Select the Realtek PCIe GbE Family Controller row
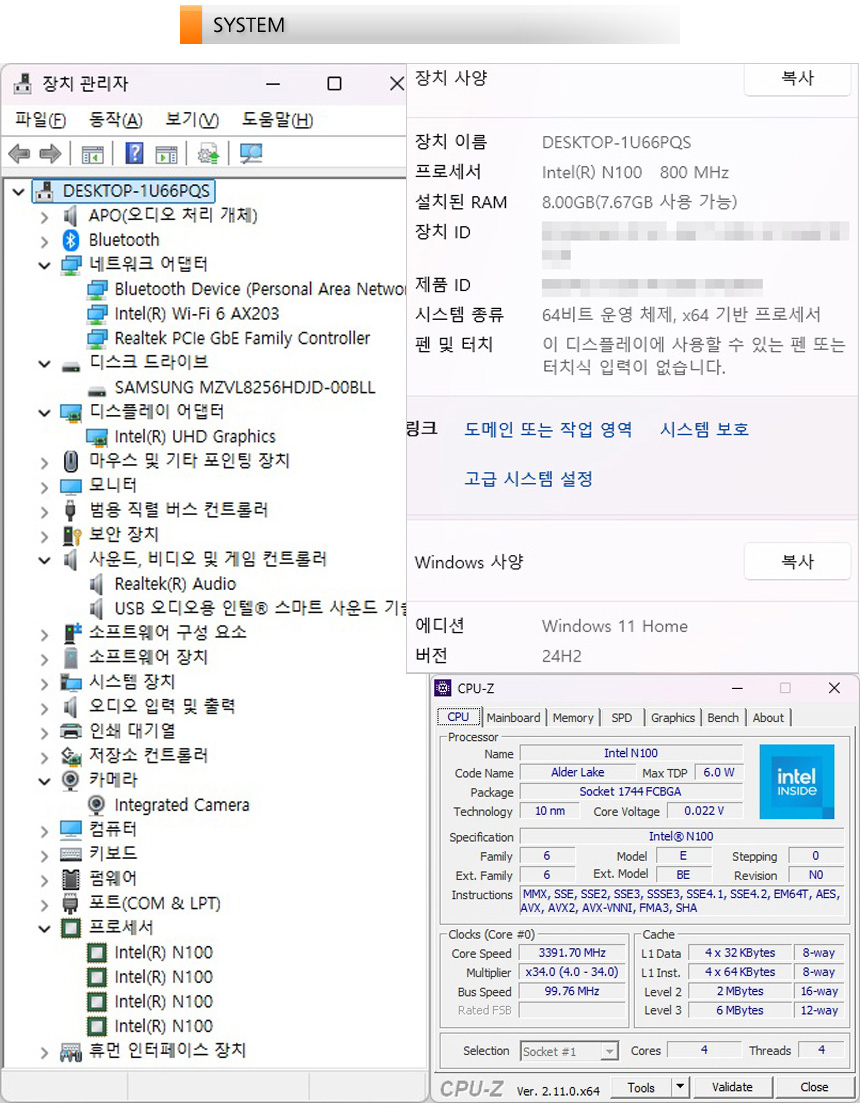 click(228, 338)
